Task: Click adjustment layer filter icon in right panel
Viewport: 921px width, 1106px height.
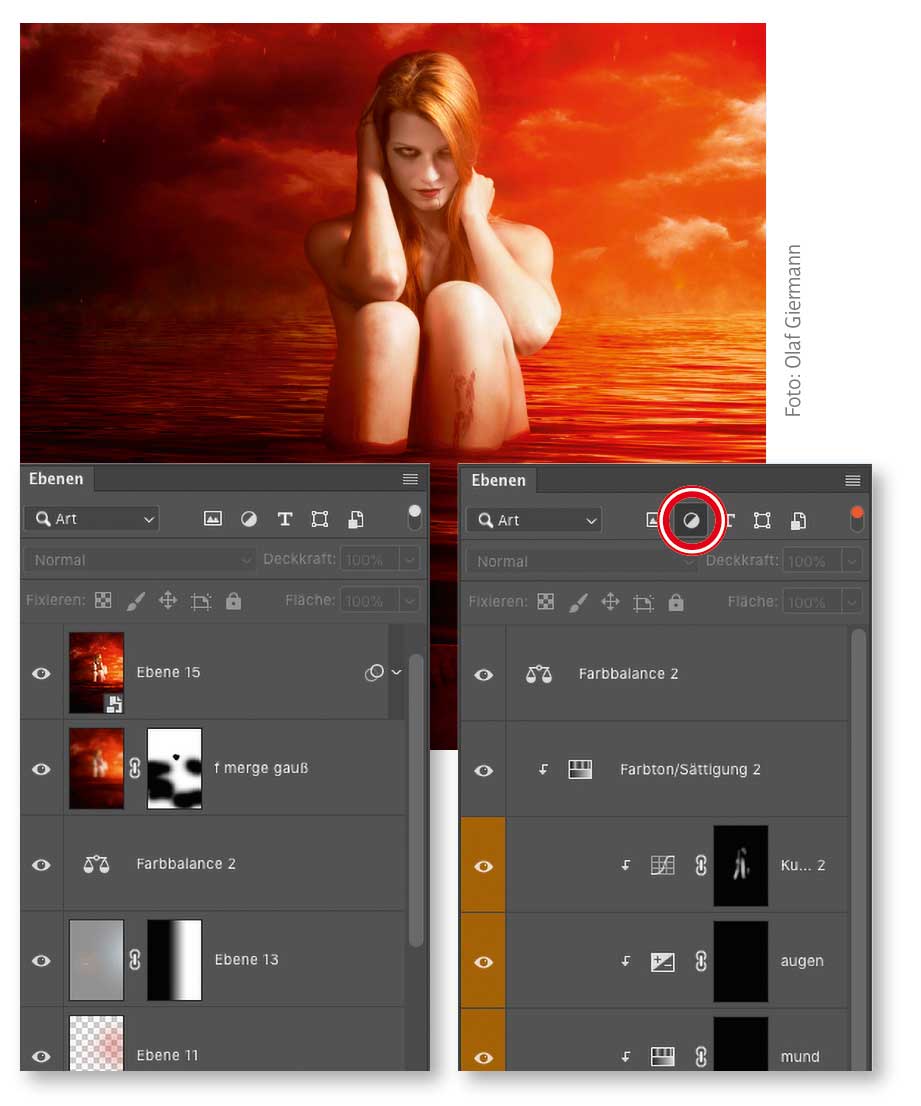Action: (691, 521)
